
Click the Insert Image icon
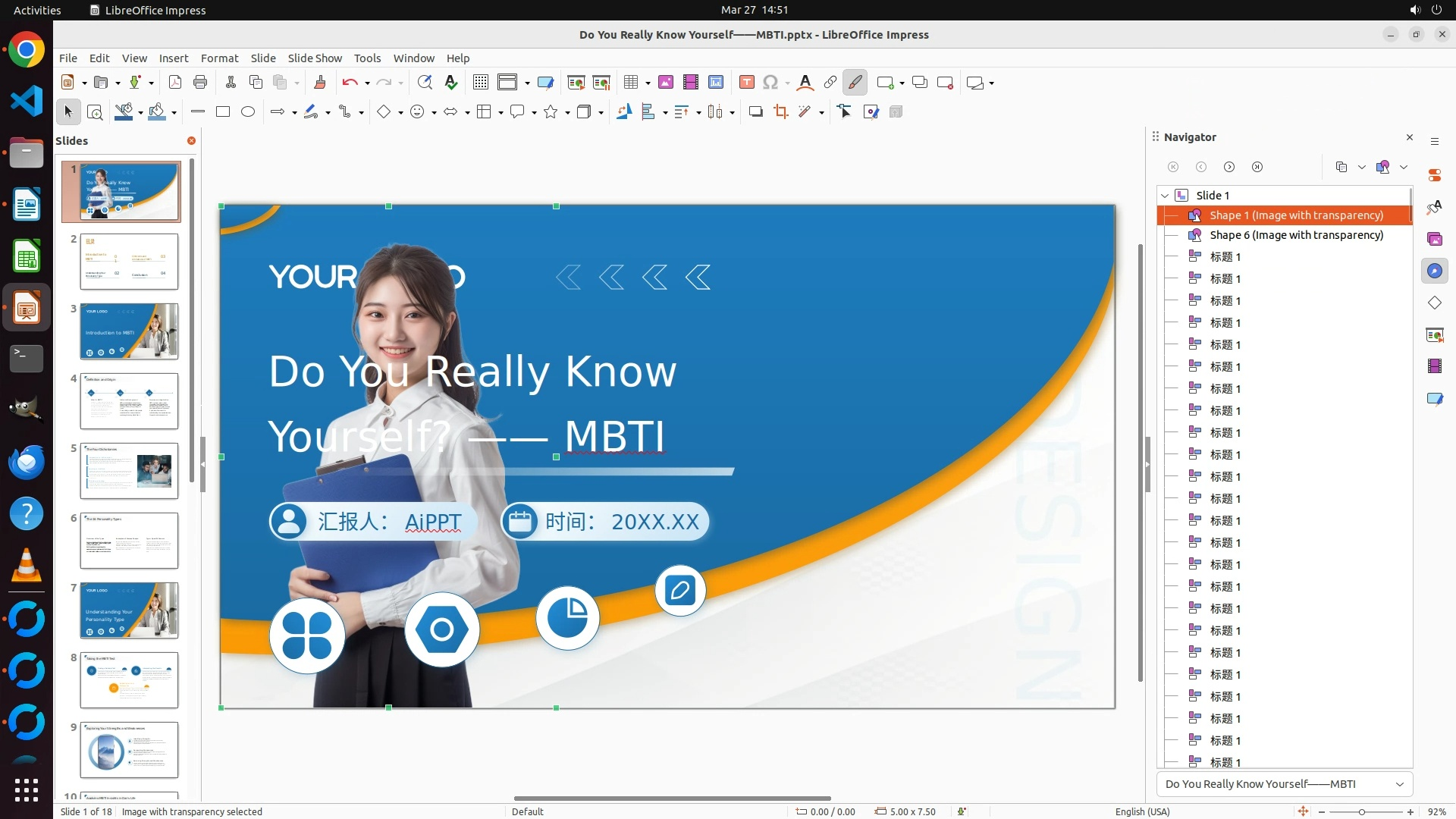[x=666, y=83]
